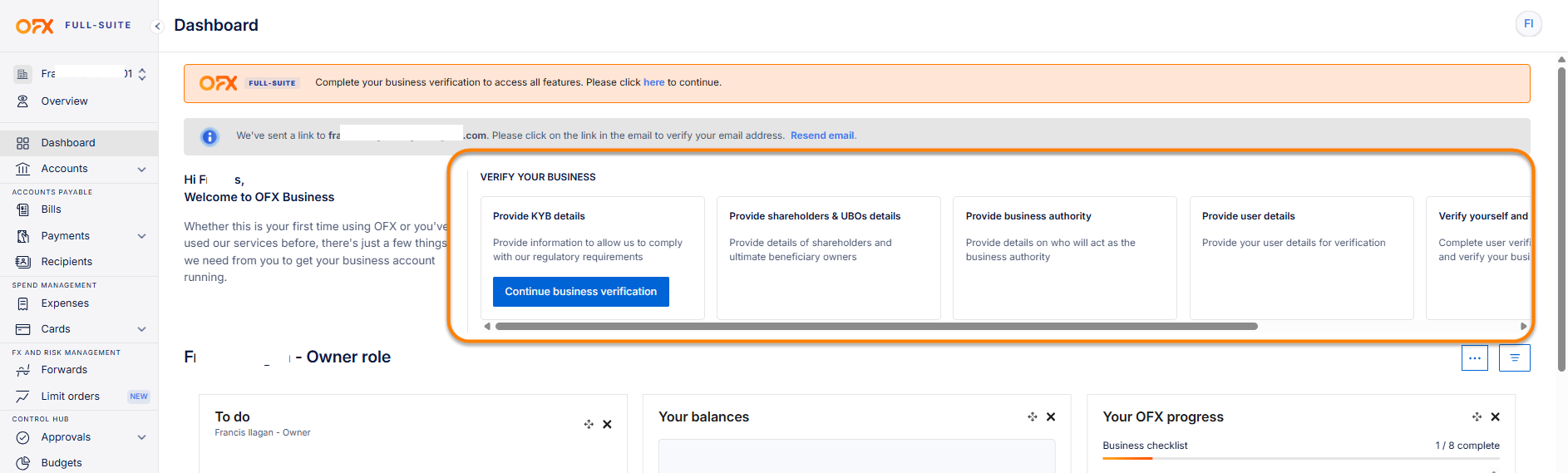Screen dimensions: 1568x473
Task: Click the NEW badge beside Limit orders
Action: point(139,397)
